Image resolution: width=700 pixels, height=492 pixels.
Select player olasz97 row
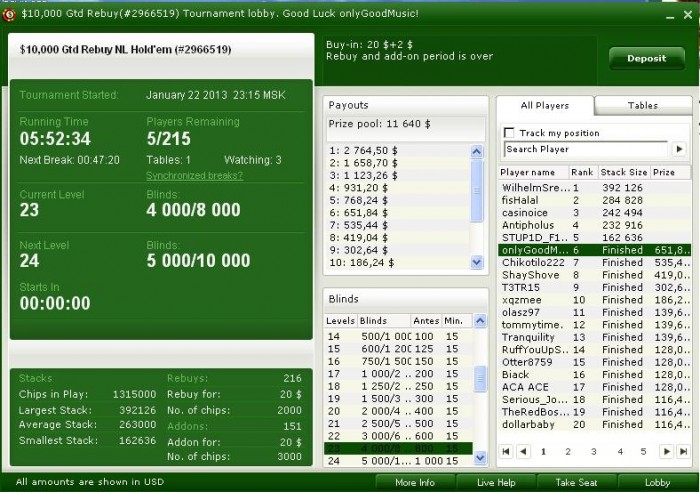click(594, 313)
